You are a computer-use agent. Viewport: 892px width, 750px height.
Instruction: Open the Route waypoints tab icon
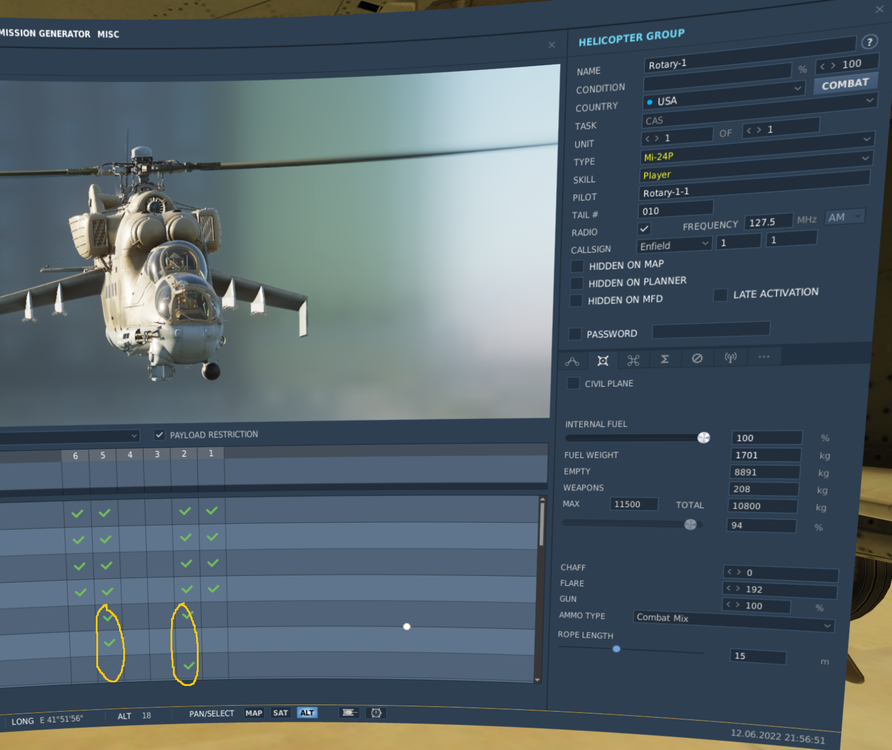pyautogui.click(x=573, y=360)
